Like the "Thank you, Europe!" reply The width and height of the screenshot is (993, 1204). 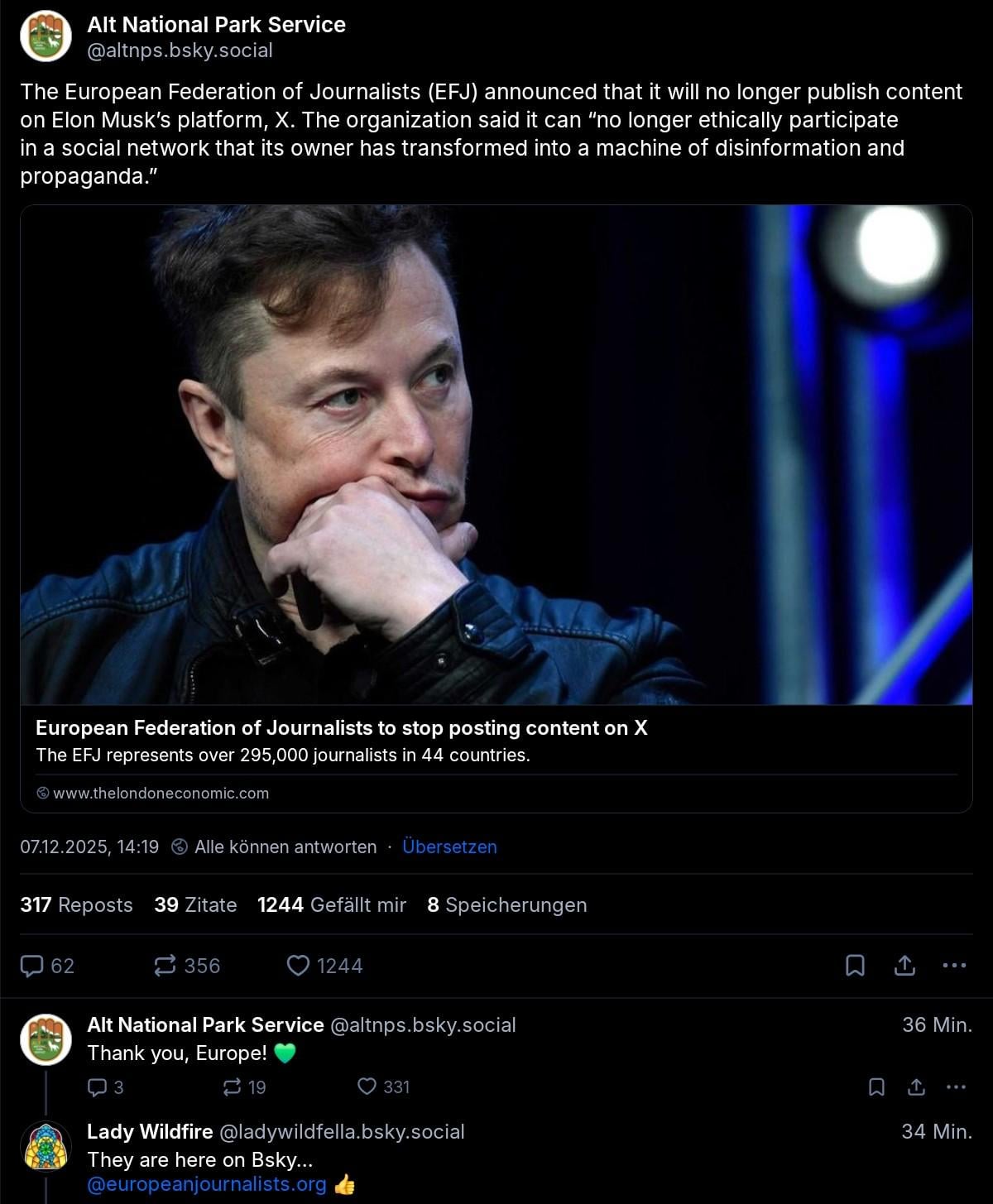367,1086
